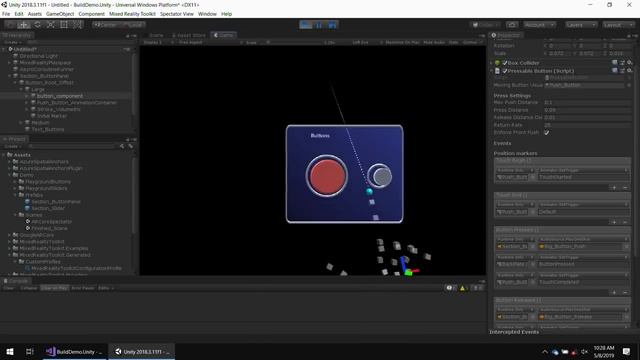Click the Pause button

click(319, 25)
